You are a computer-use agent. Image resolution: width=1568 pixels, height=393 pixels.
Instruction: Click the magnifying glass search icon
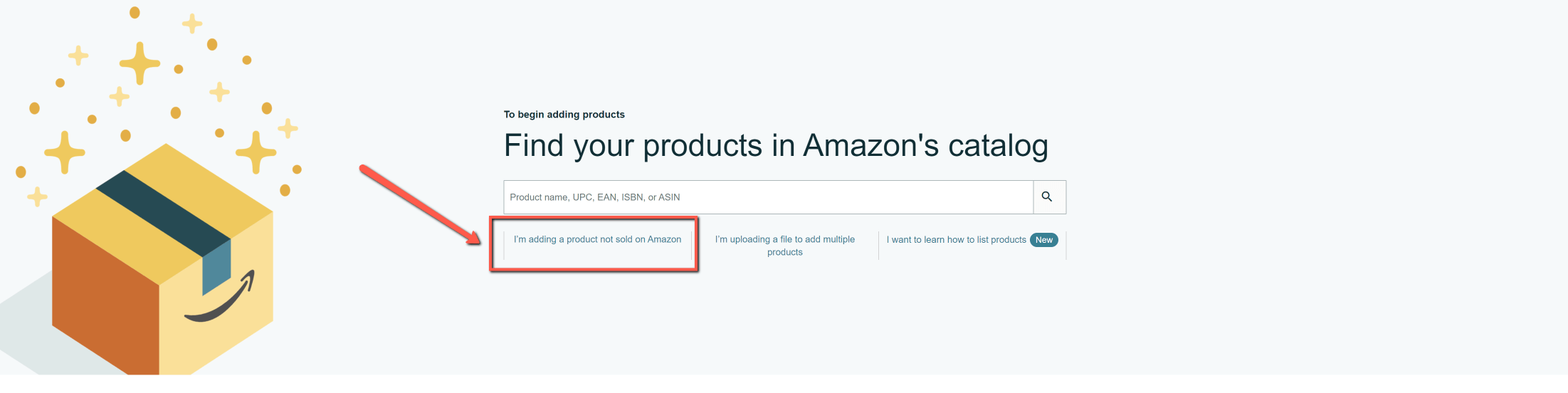click(x=1047, y=197)
